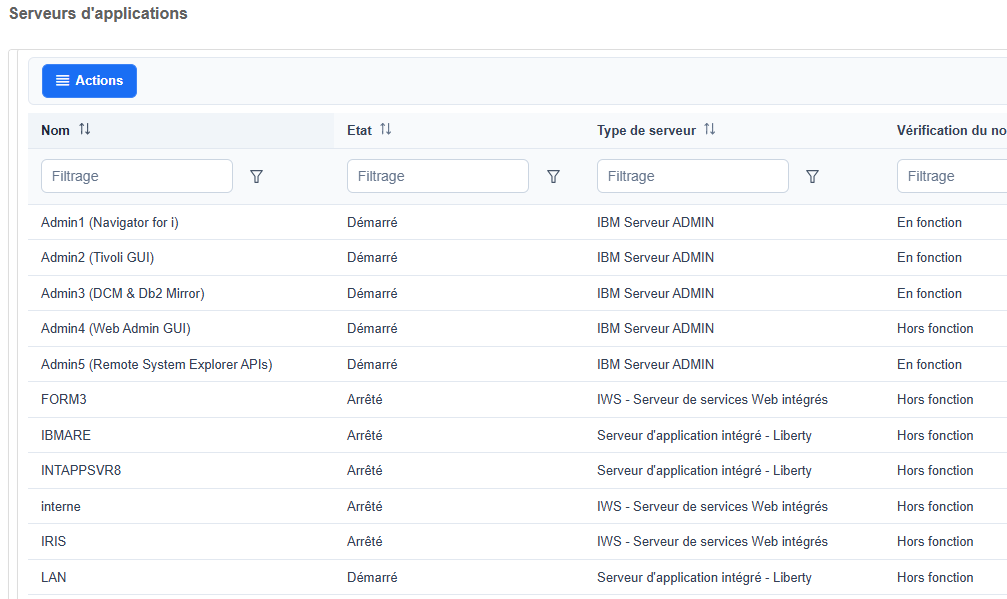Select Admin3 (DCM & Db2 Mirror) row

518,293
